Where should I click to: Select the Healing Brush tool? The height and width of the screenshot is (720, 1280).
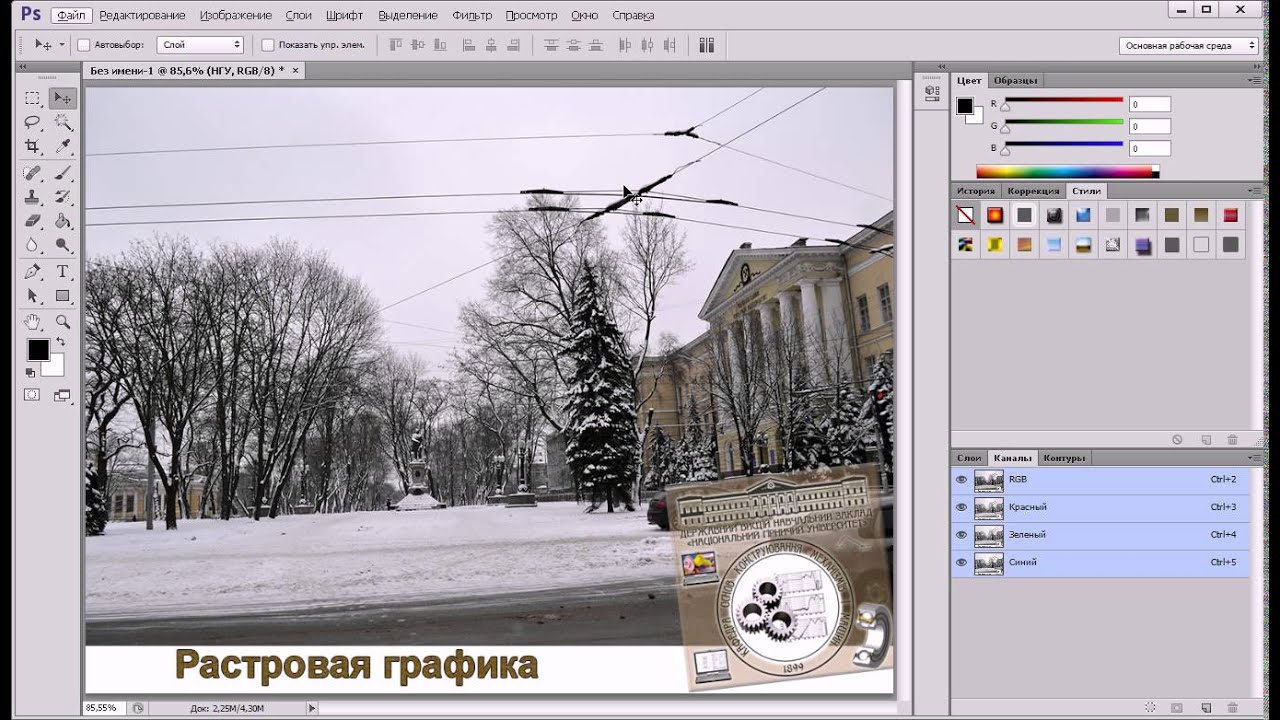point(32,174)
